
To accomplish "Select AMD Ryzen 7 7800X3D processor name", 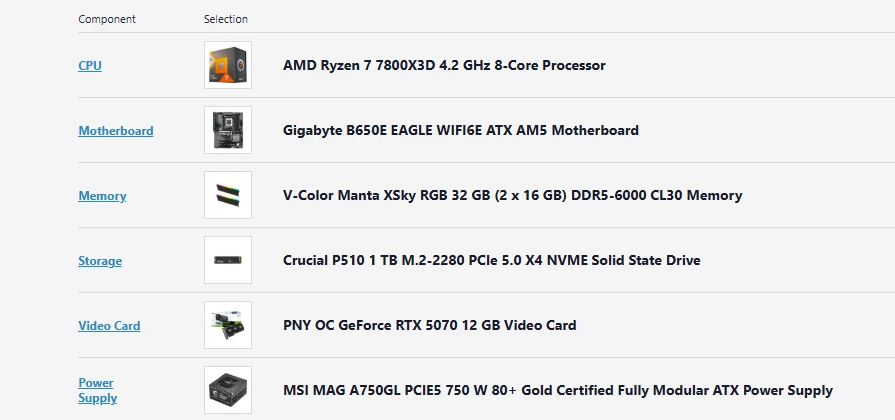I will (444, 66).
